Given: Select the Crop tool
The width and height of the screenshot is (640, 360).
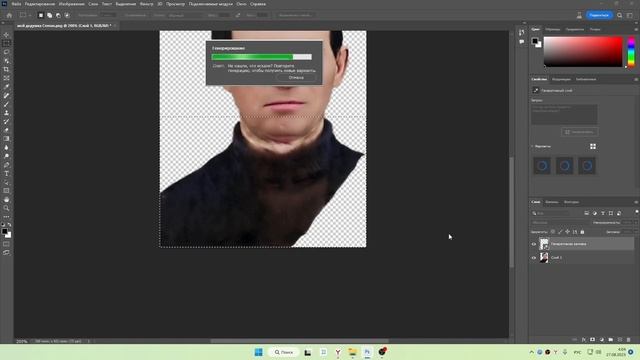Looking at the screenshot, I should click(x=6, y=69).
